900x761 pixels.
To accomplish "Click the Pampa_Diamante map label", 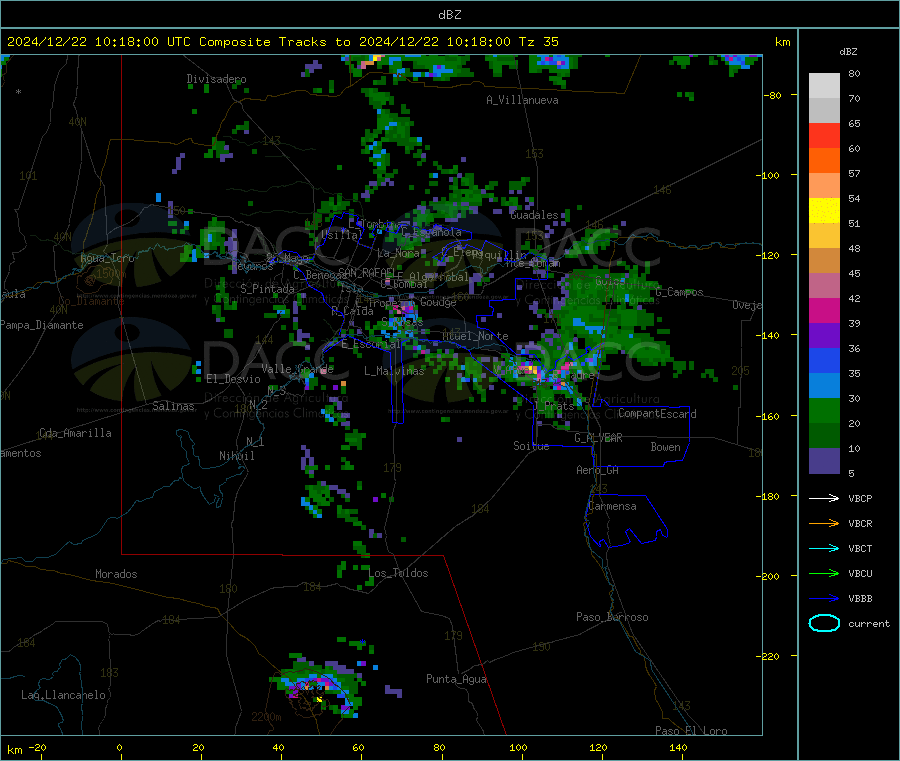I will [x=42, y=325].
